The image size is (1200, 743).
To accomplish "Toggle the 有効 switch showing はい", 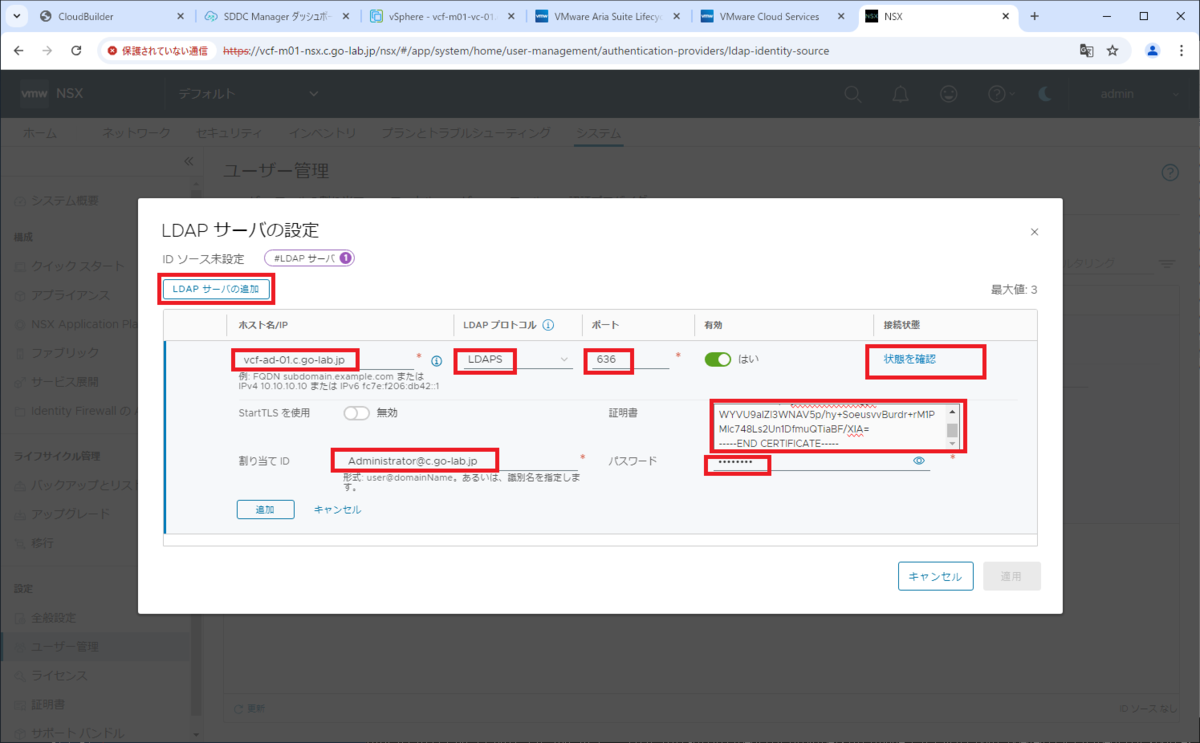I will 717,359.
